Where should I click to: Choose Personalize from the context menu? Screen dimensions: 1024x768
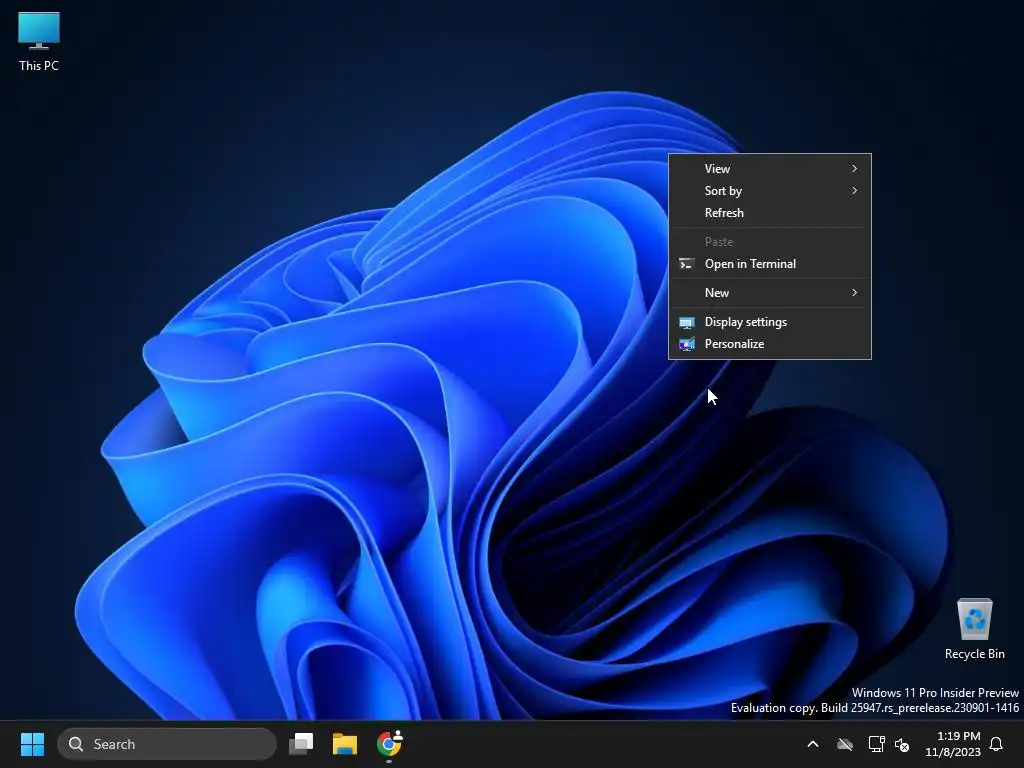click(770, 344)
